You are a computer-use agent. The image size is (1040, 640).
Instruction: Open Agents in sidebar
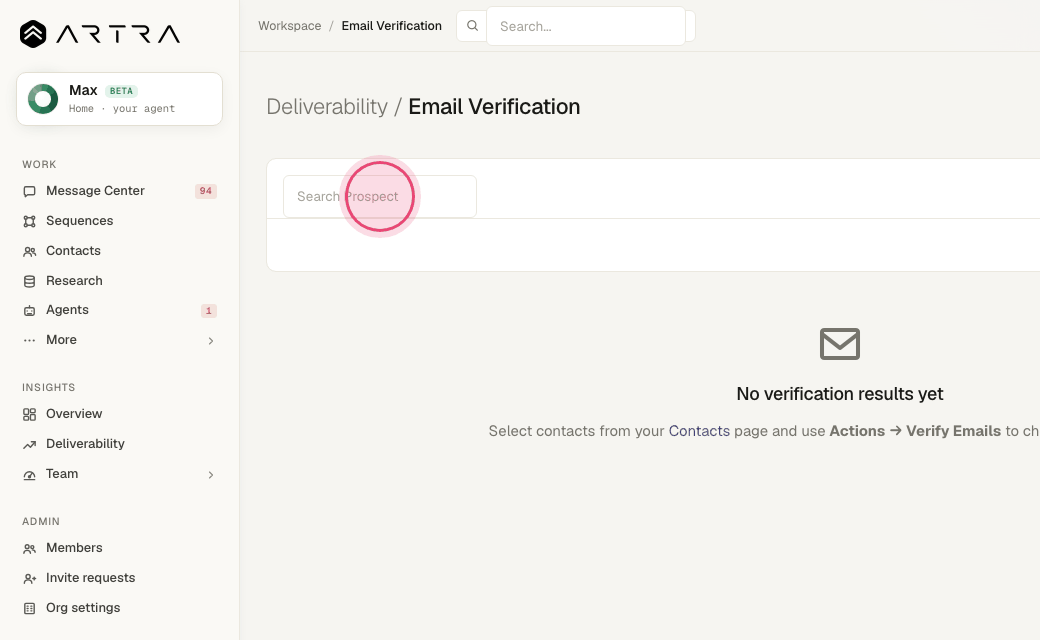pyautogui.click(x=119, y=310)
